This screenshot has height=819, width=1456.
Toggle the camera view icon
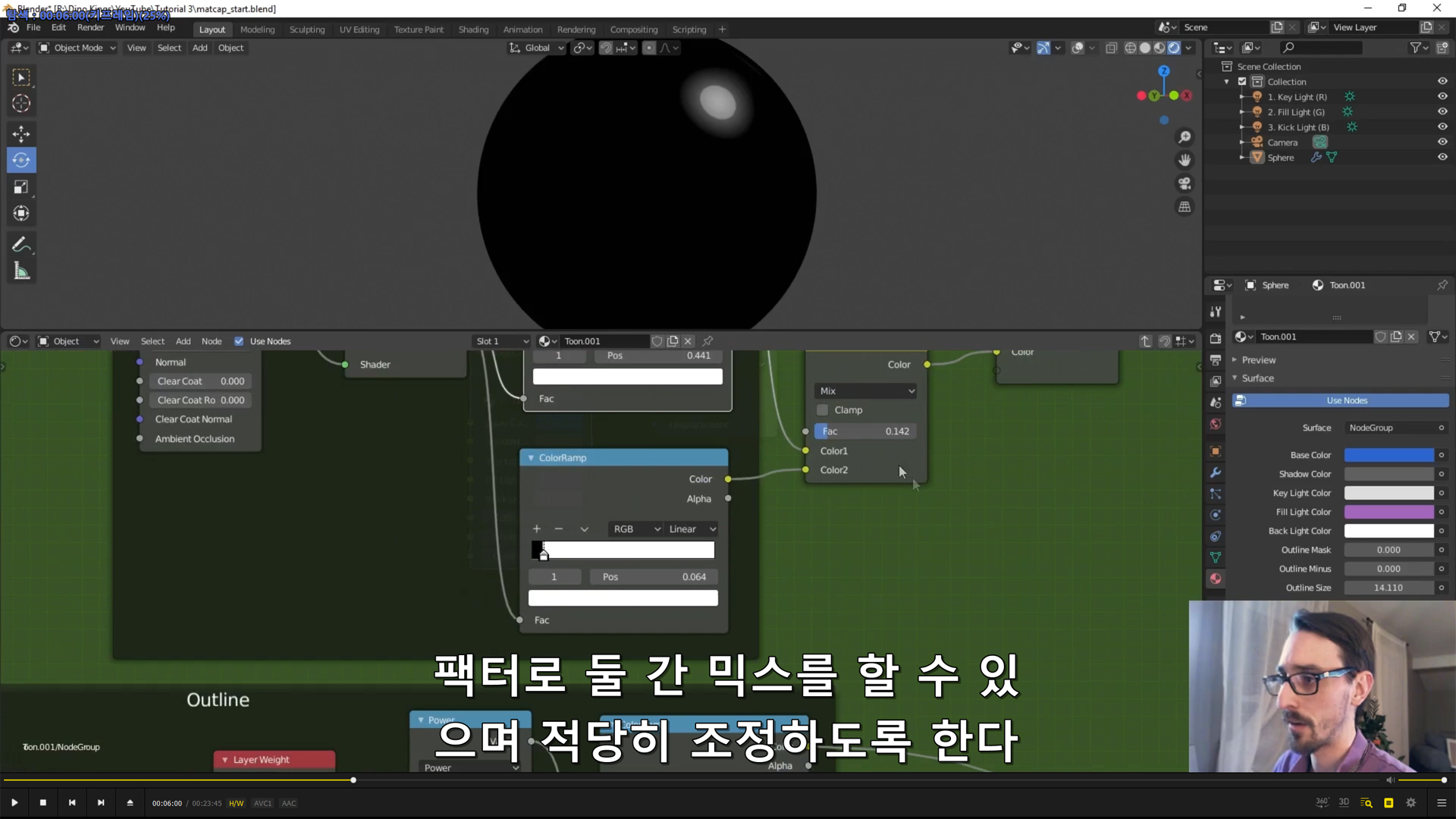tap(1185, 184)
